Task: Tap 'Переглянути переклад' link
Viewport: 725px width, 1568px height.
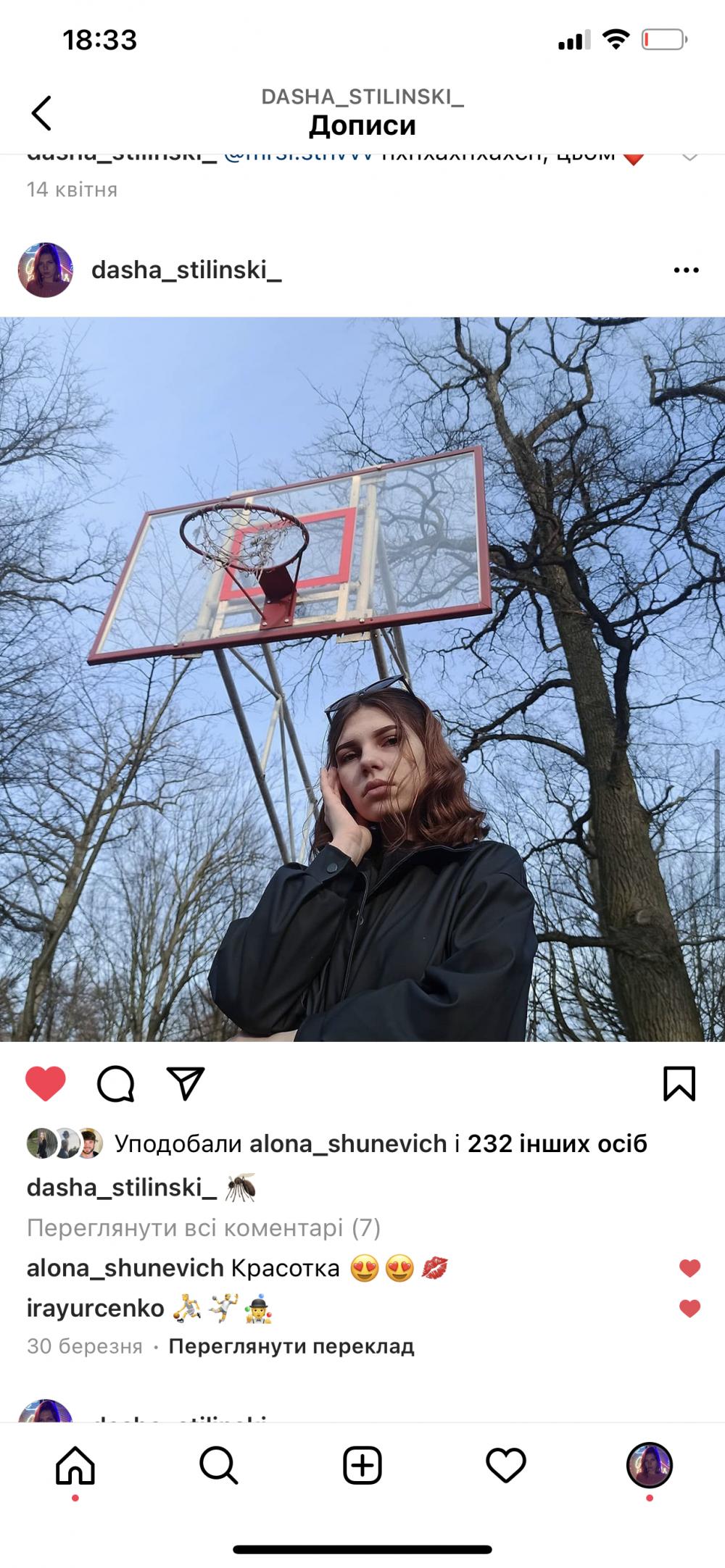Action: pyautogui.click(x=291, y=1346)
